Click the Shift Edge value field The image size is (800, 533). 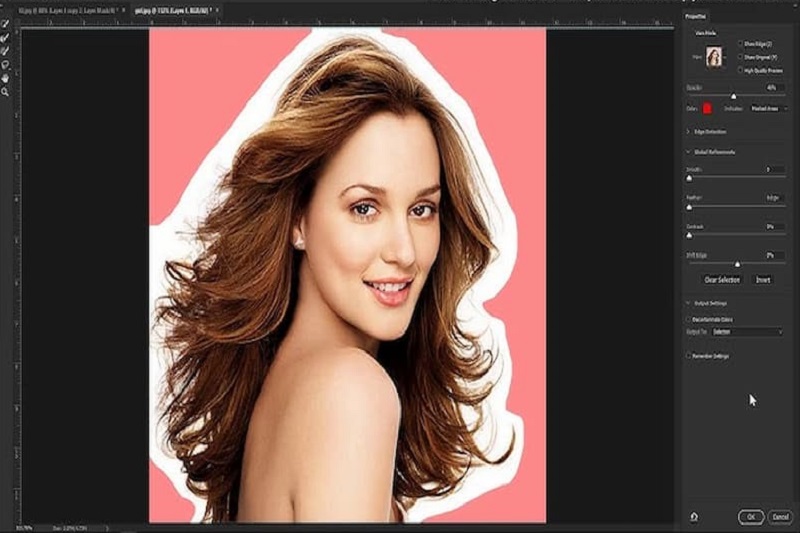(x=774, y=255)
